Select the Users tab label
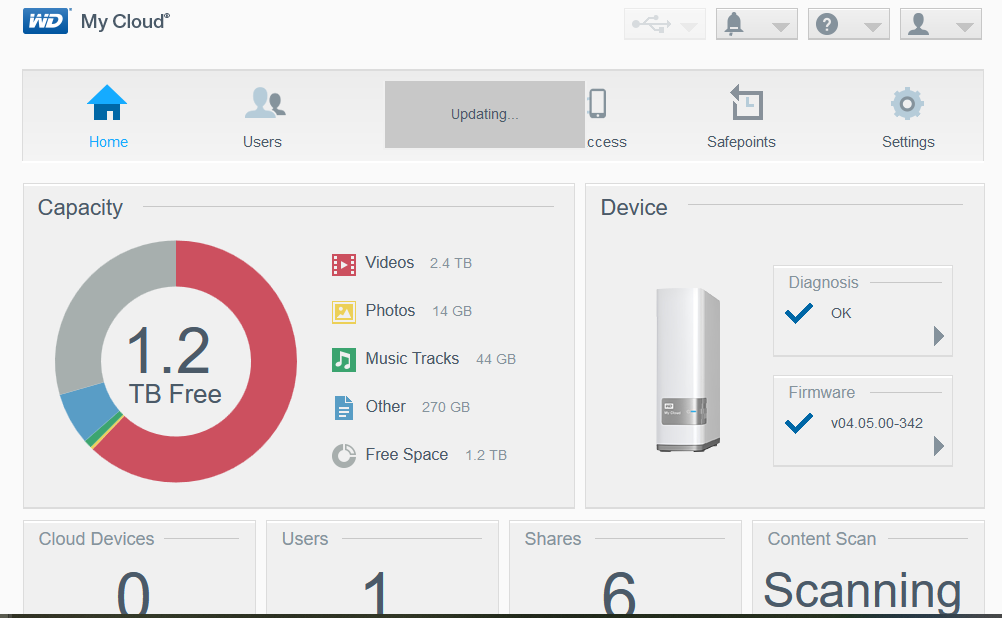The height and width of the screenshot is (618, 1002). tap(262, 142)
